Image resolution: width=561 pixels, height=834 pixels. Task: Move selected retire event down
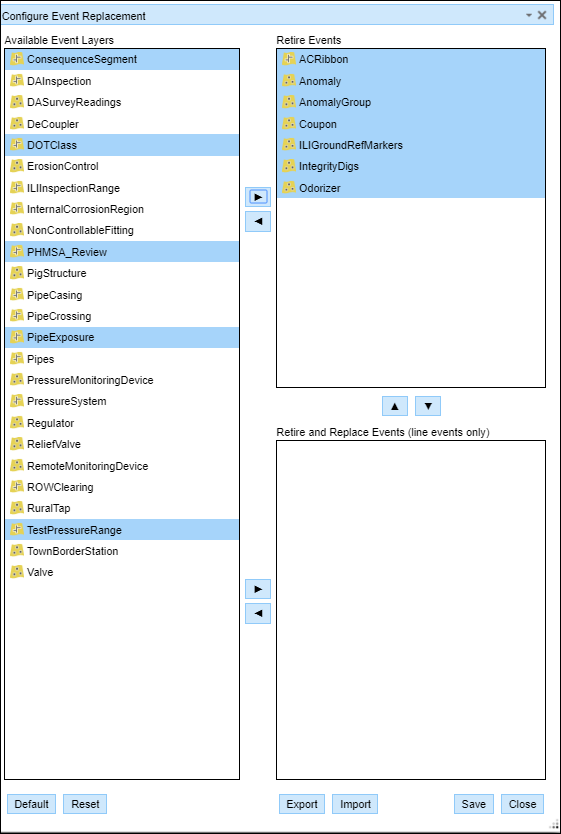pos(428,406)
